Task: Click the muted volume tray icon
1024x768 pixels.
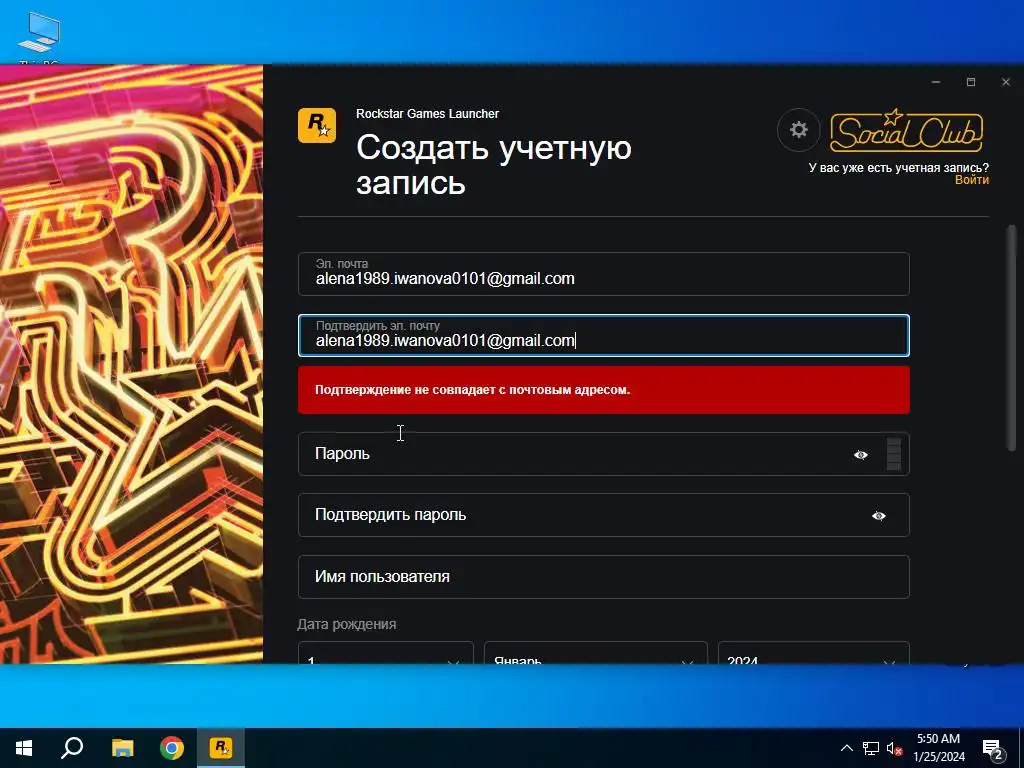Action: point(894,748)
